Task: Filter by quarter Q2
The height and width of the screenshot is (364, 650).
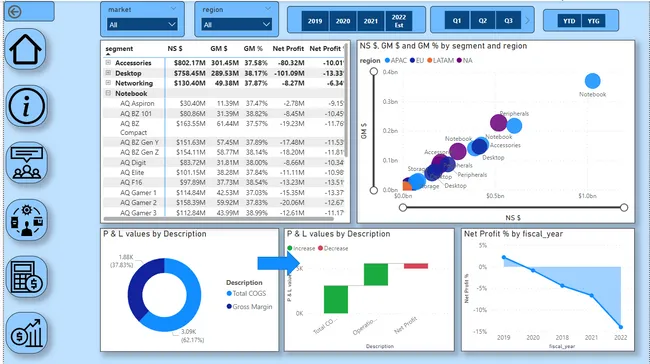Action: [483, 20]
